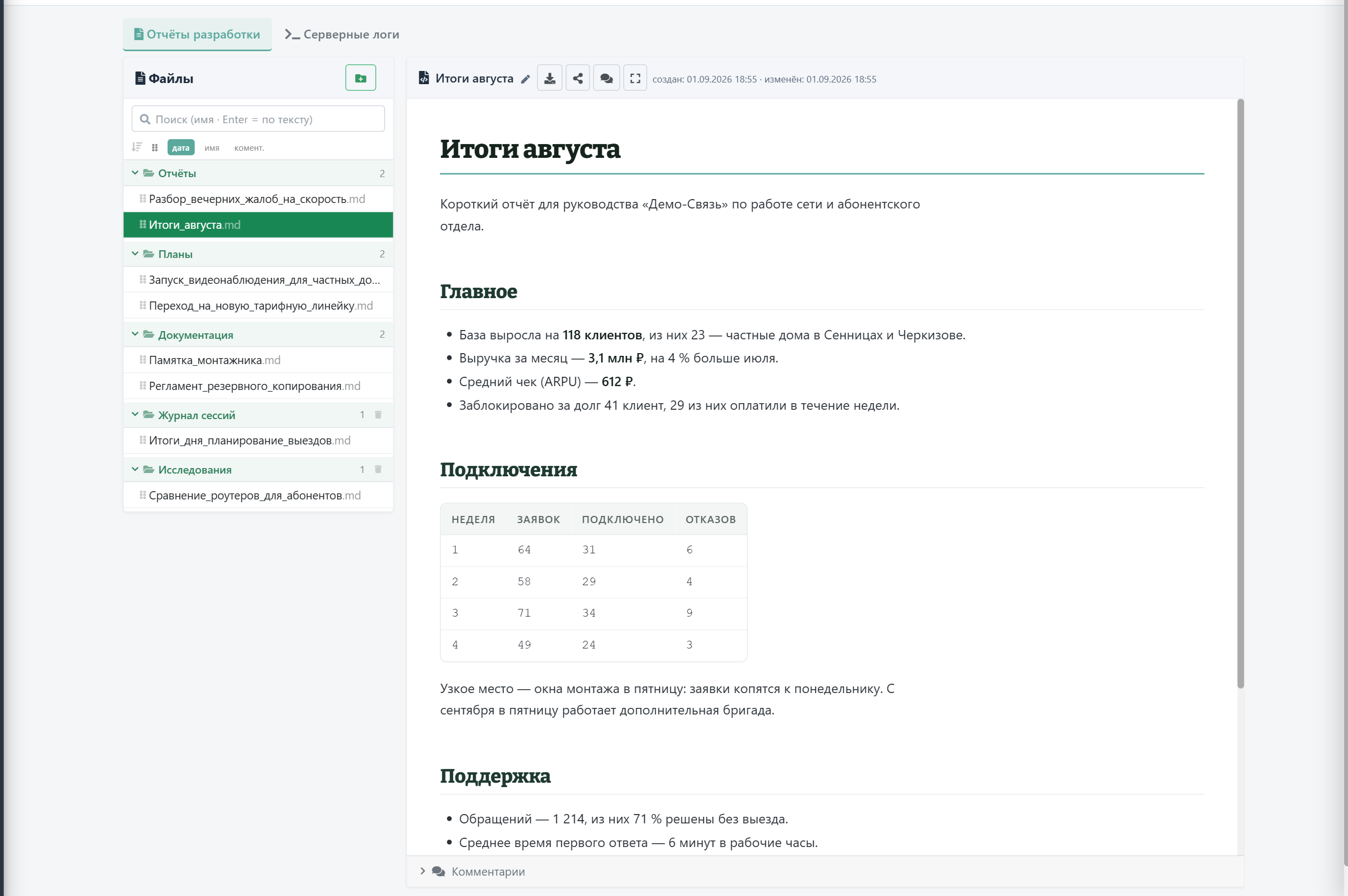Viewport: 1348px width, 896px height.
Task: Click the Подключения section heading
Action: [509, 470]
